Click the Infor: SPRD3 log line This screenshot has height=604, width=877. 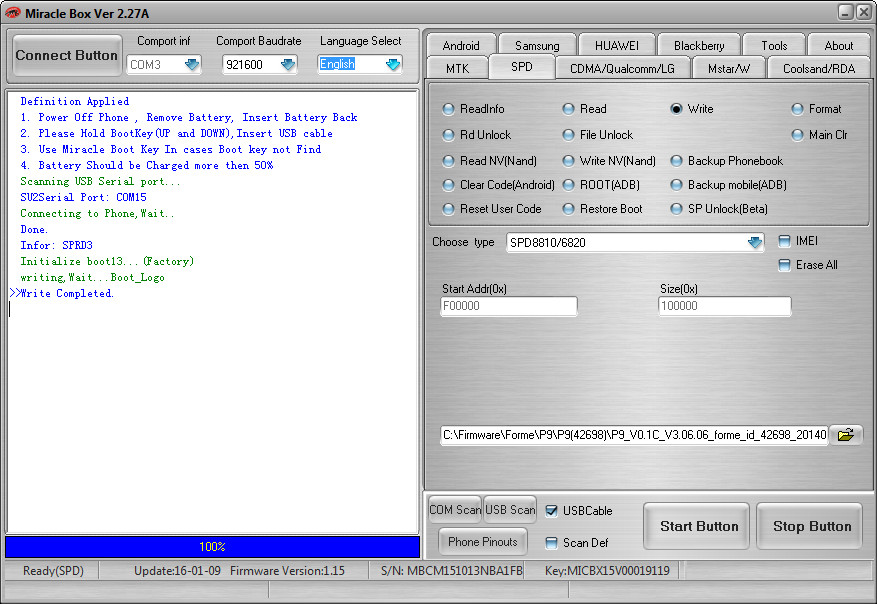[56, 245]
